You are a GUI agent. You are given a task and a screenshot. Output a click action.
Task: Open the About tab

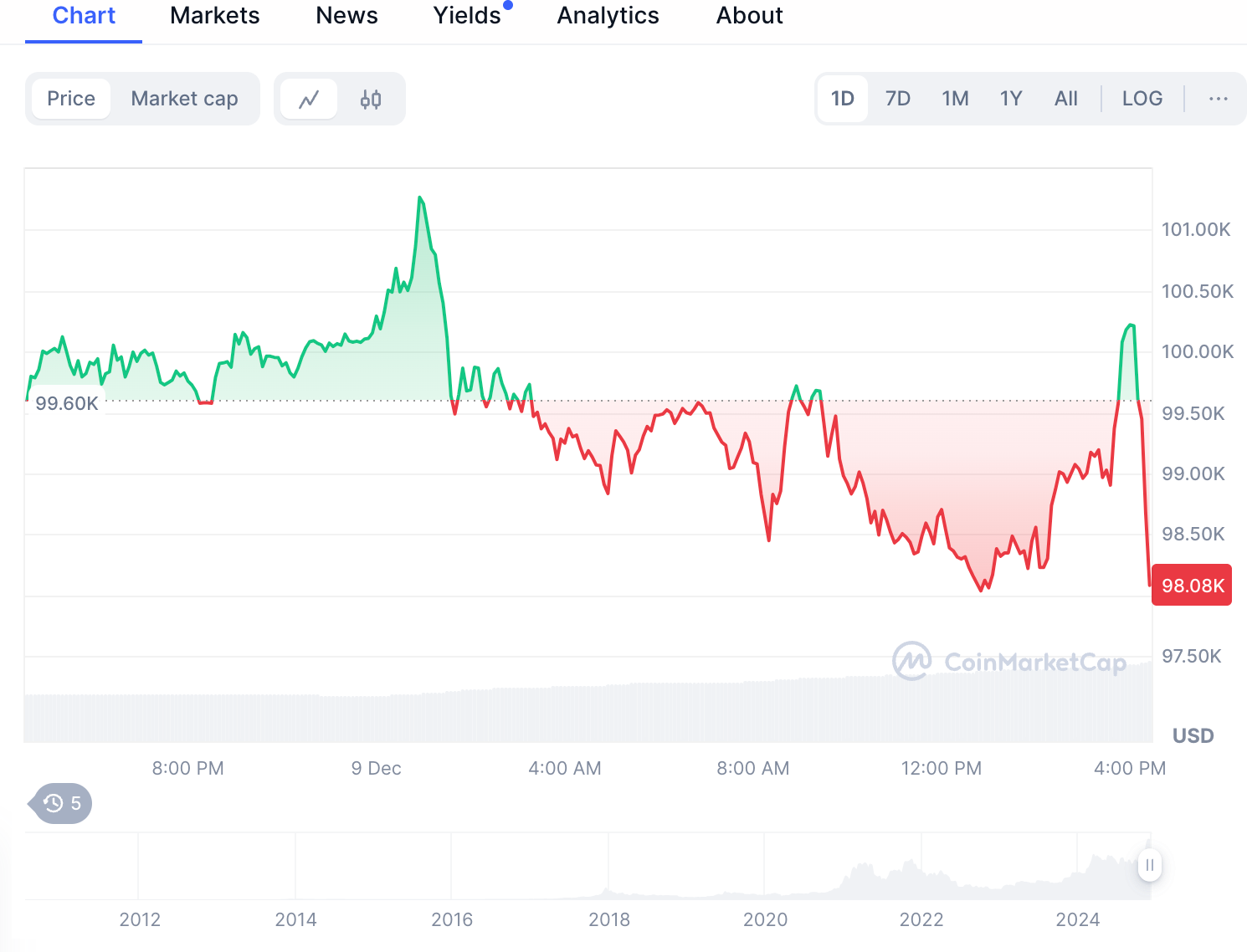point(748,15)
